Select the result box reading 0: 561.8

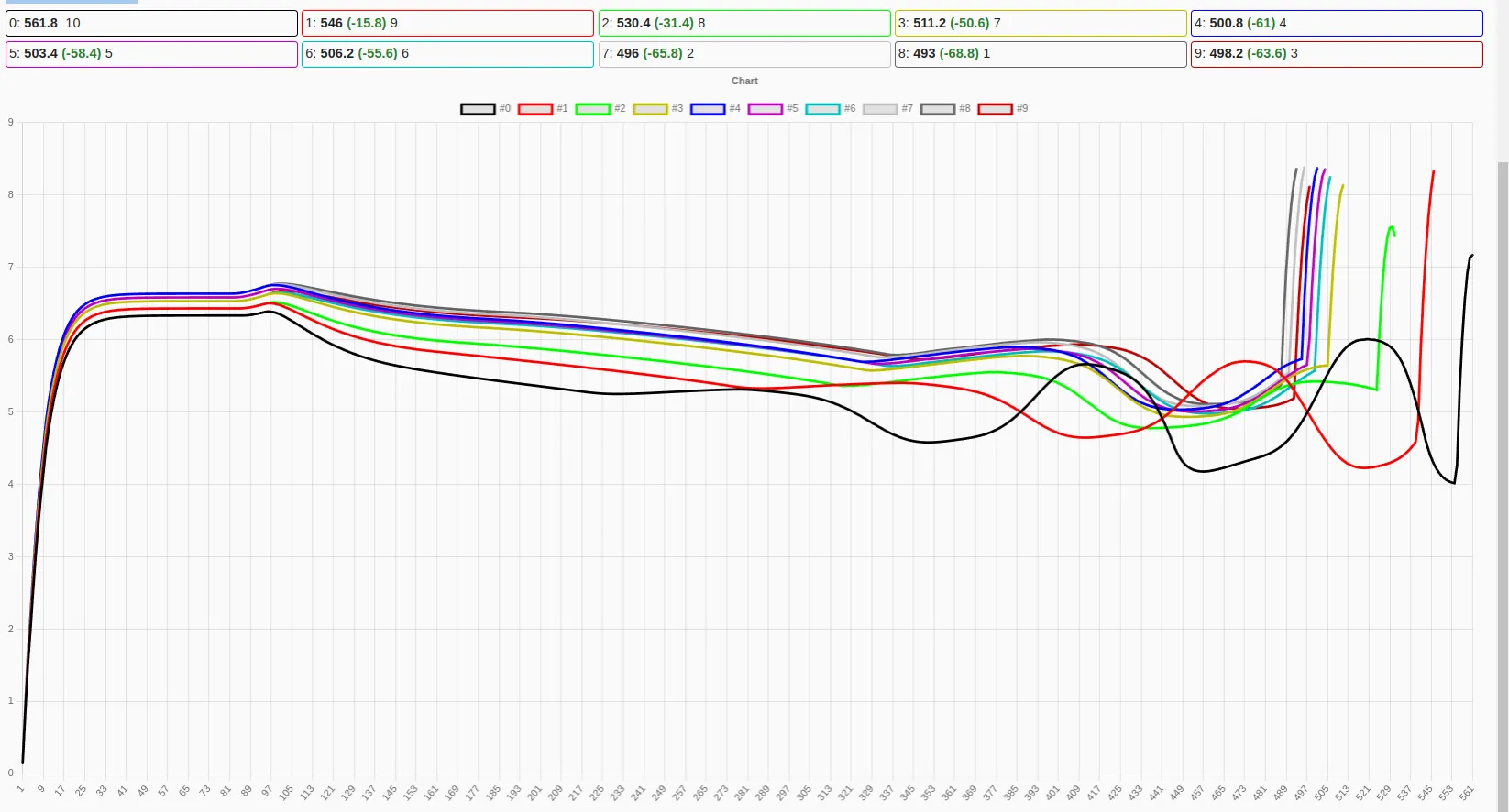pyautogui.click(x=151, y=23)
